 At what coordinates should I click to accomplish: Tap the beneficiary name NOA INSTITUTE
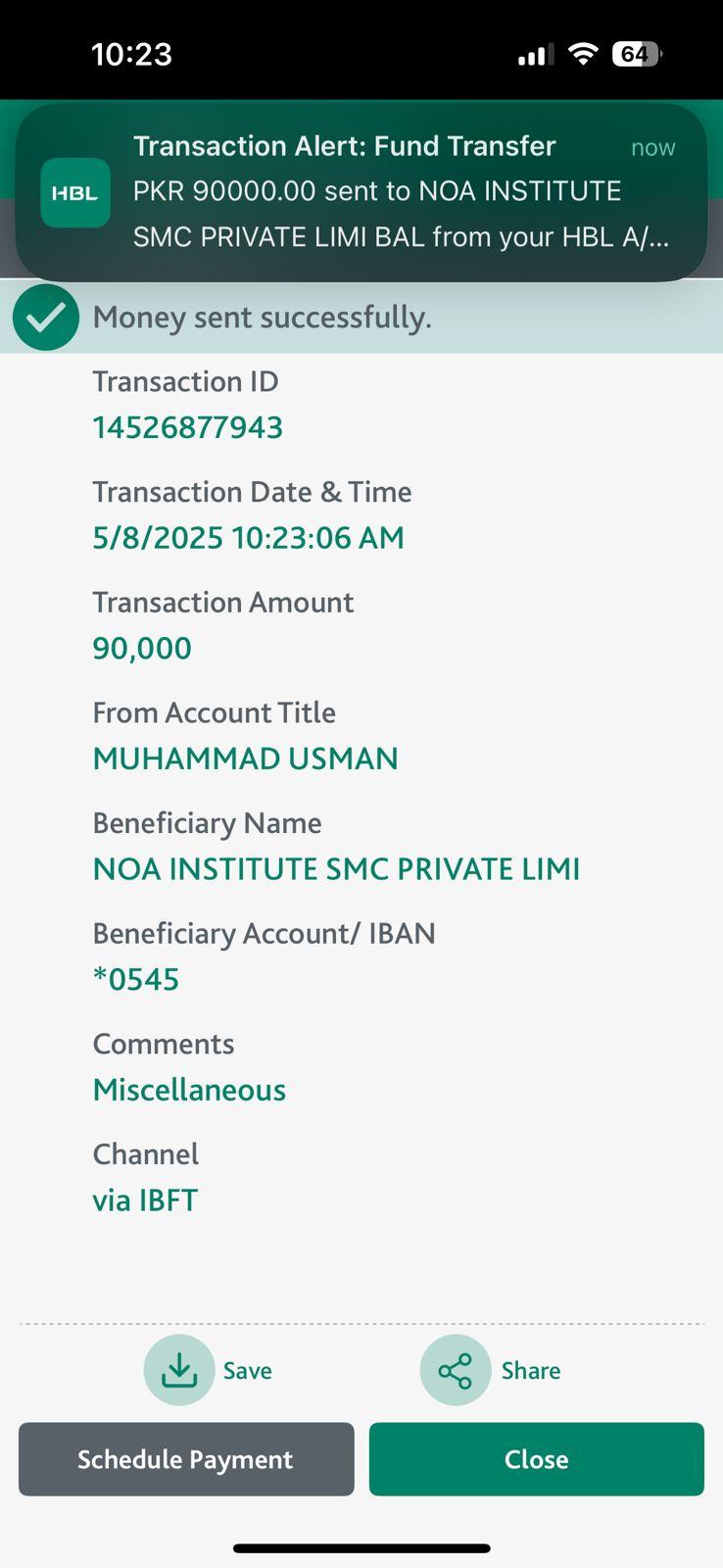point(336,869)
